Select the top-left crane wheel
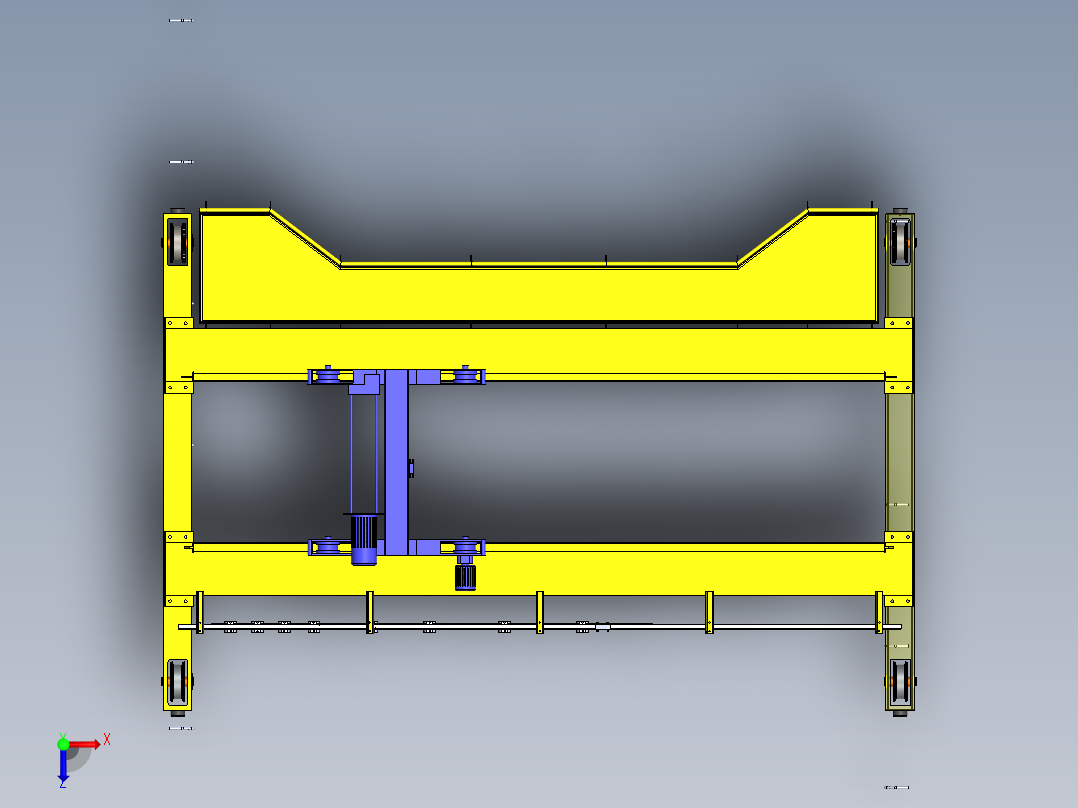1078x808 pixels. point(178,242)
